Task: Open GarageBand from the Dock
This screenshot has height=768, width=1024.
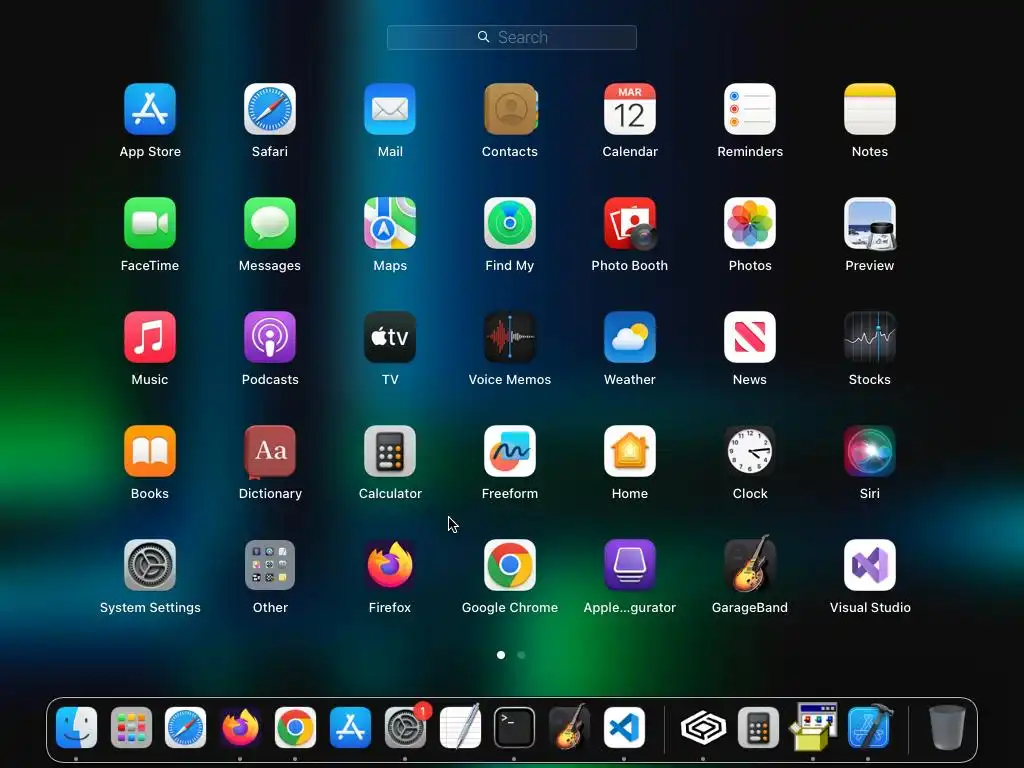Action: click(x=569, y=727)
